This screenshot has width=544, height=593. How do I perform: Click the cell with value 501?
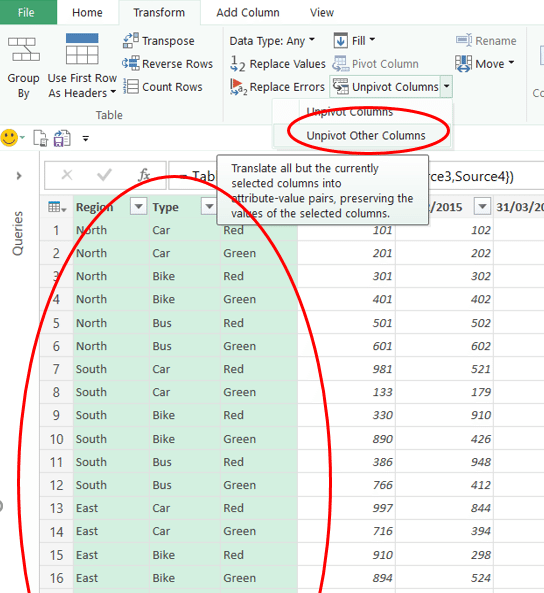coord(347,323)
